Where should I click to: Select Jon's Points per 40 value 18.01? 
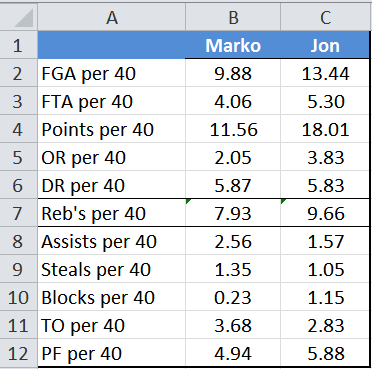(325, 129)
